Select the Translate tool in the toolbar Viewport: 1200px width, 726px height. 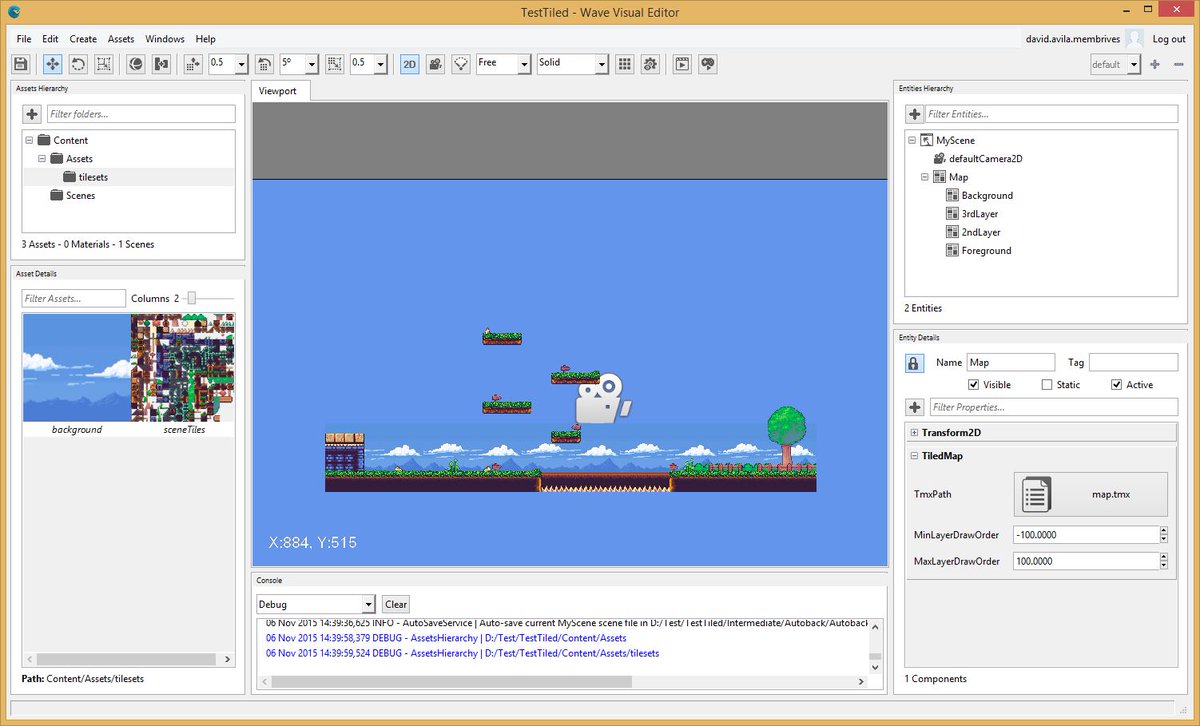52,63
